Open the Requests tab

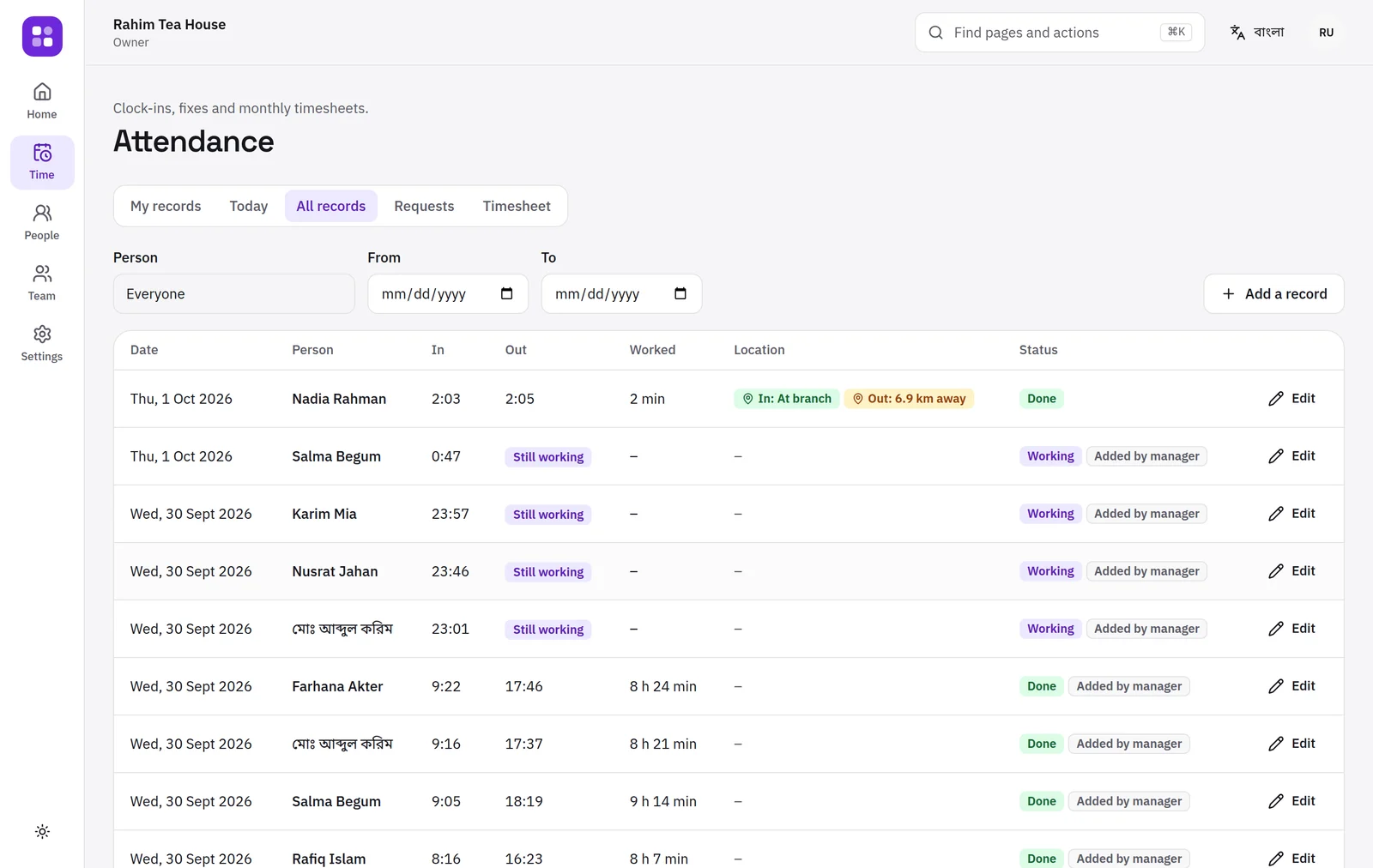(424, 206)
